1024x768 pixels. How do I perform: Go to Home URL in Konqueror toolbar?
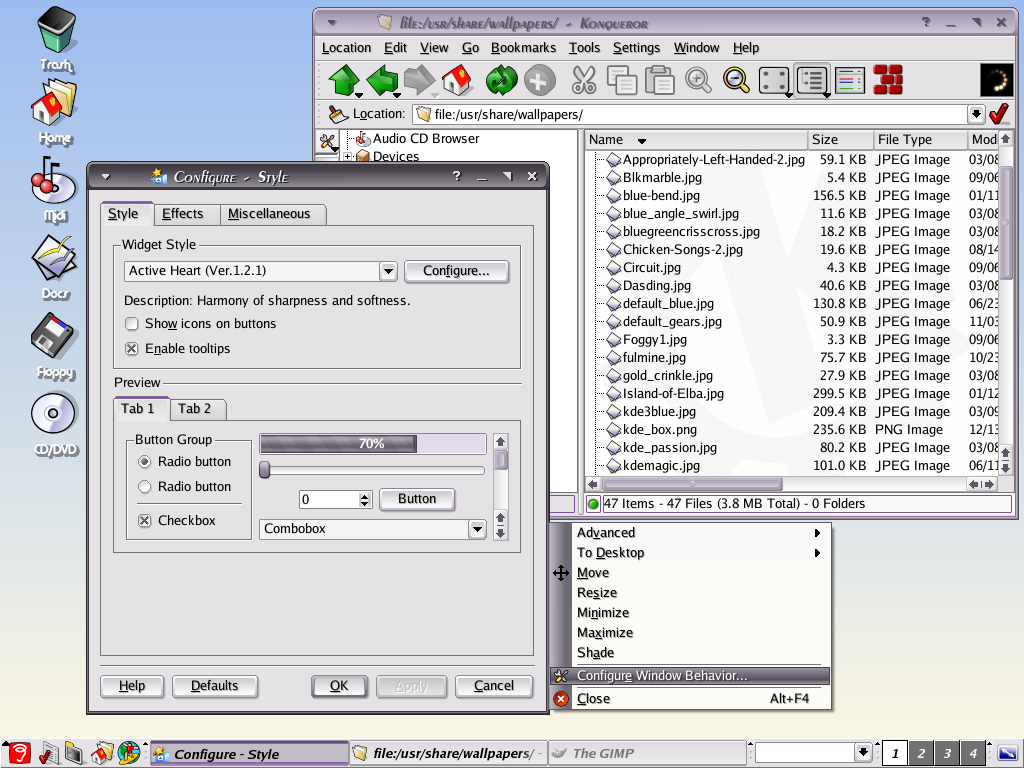[x=456, y=80]
